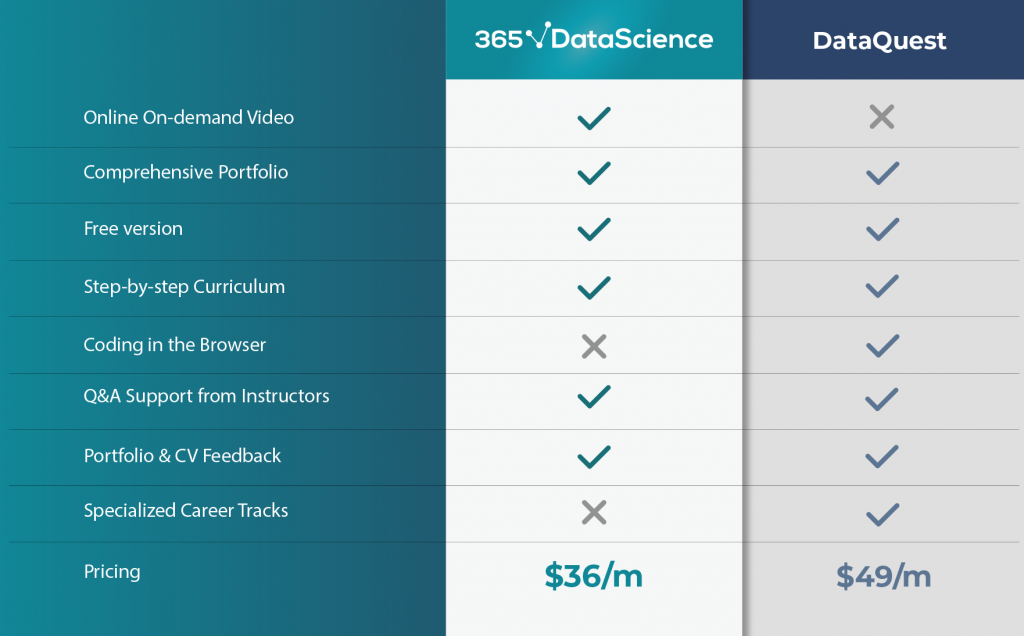Click 365 DataScience Q&A Support checkmark
1024x636 pixels.
(594, 397)
